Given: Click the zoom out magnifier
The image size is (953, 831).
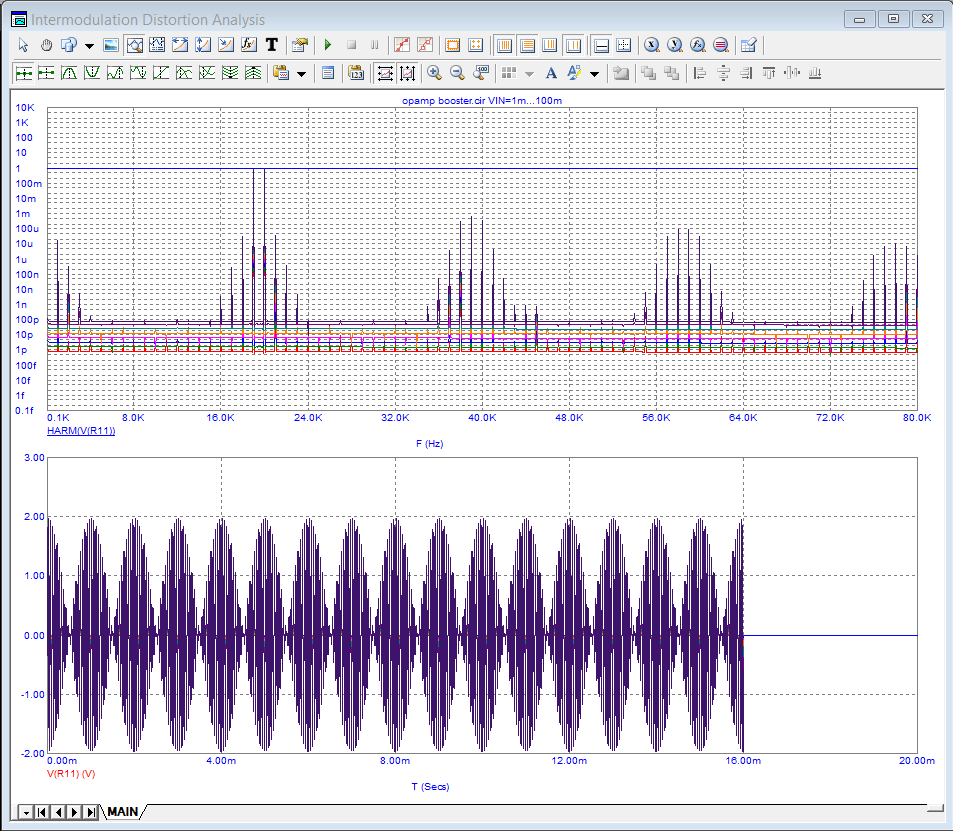Looking at the screenshot, I should [457, 74].
